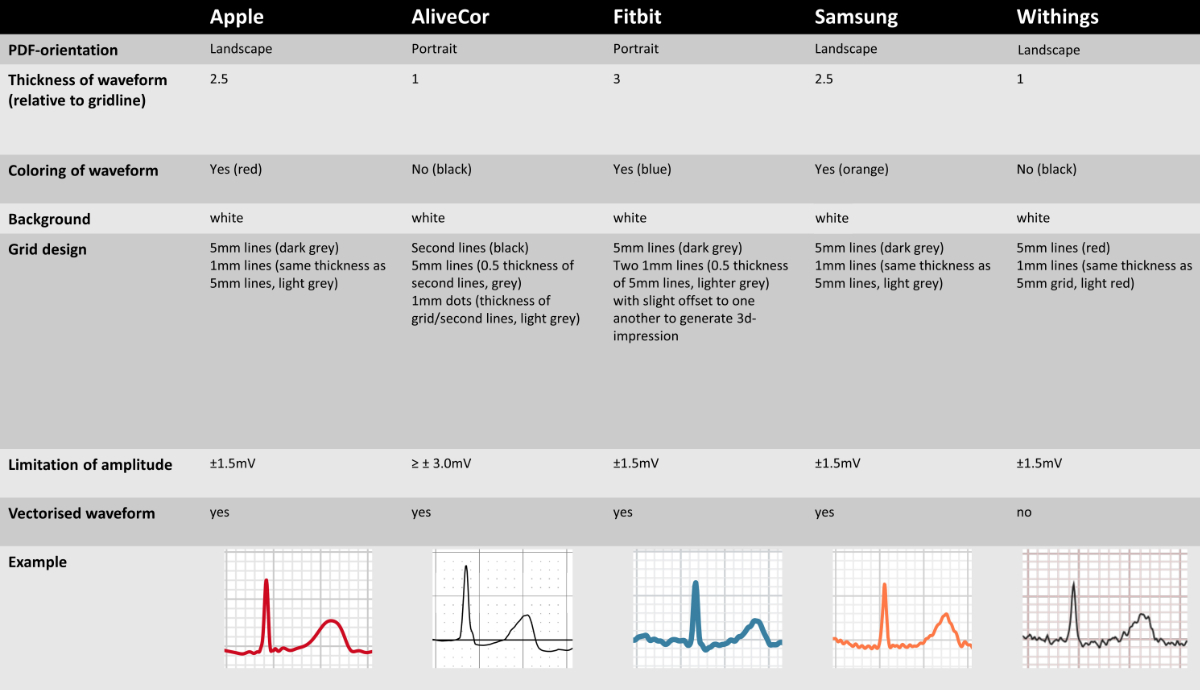Click the Withings 'no' vectorised waveform cell

1024,512
